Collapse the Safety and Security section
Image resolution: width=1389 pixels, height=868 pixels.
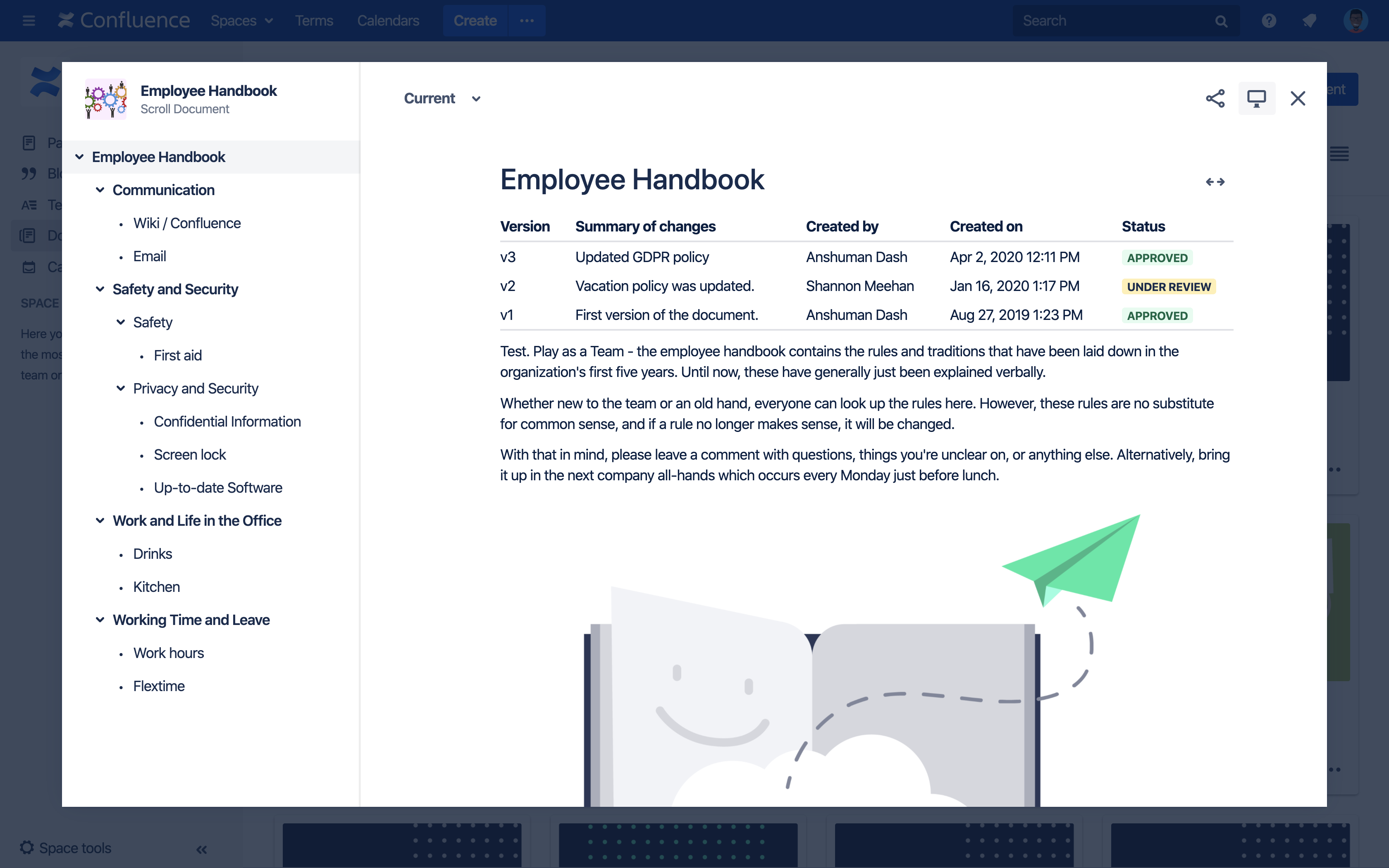click(x=100, y=289)
